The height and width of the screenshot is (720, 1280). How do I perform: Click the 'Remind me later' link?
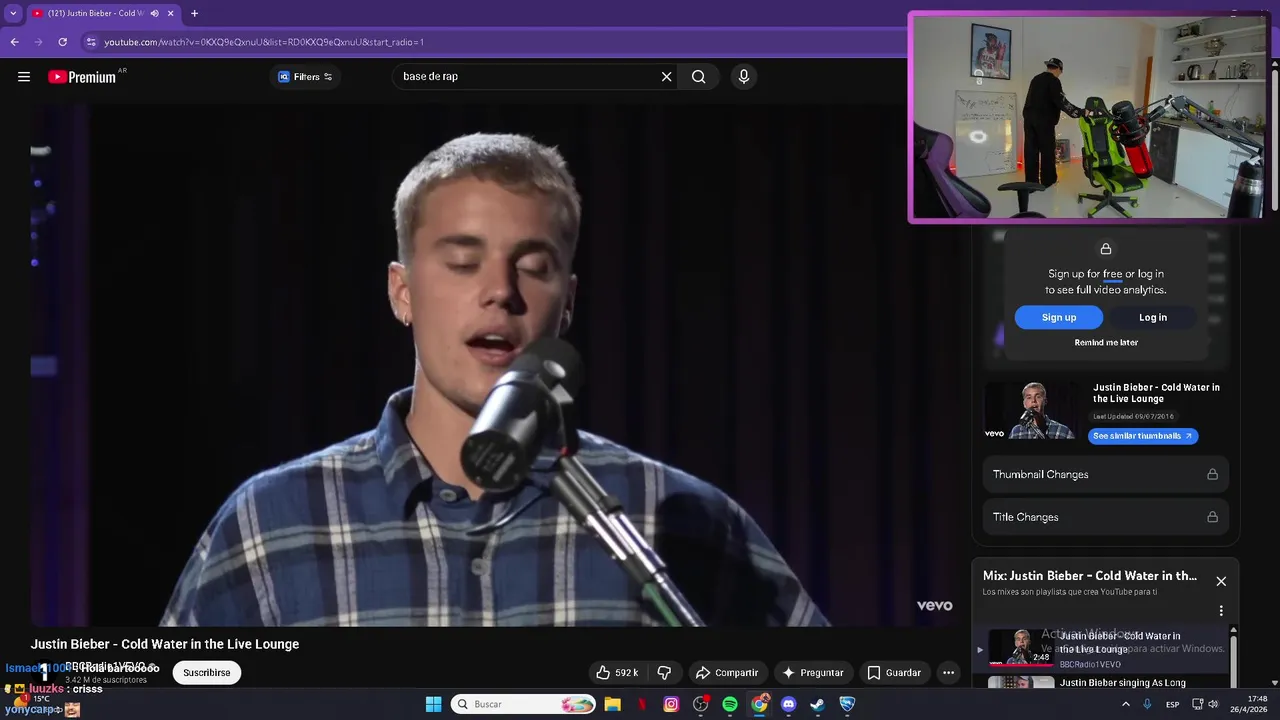point(1106,343)
